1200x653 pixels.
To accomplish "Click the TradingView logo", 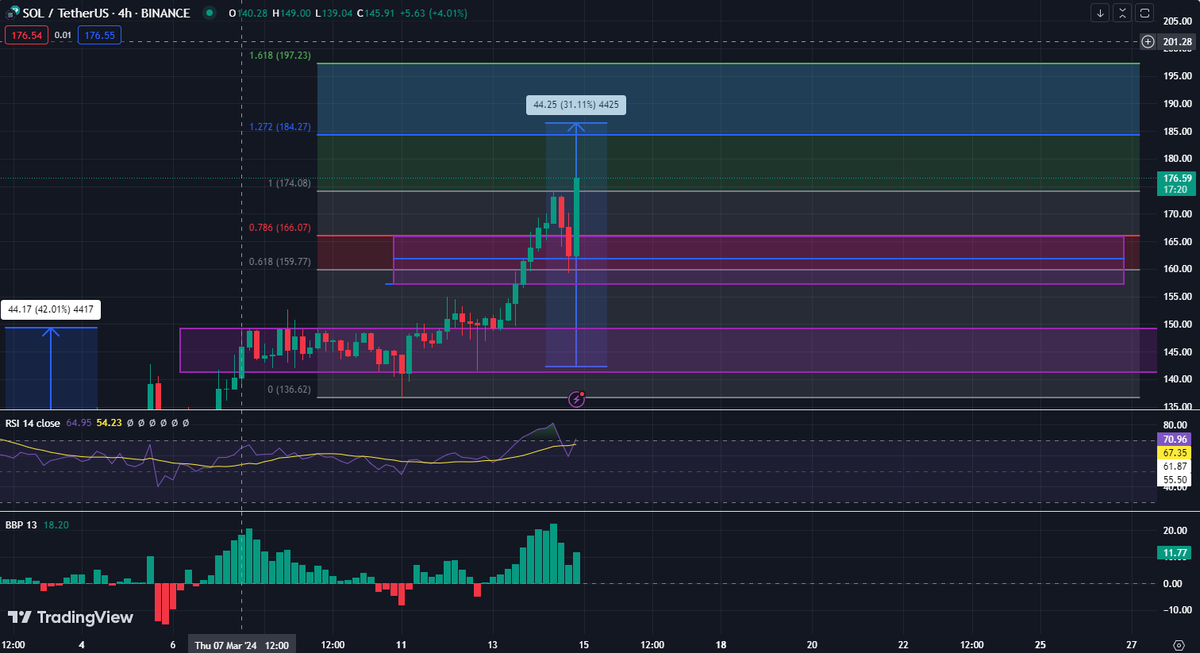I will (70, 617).
